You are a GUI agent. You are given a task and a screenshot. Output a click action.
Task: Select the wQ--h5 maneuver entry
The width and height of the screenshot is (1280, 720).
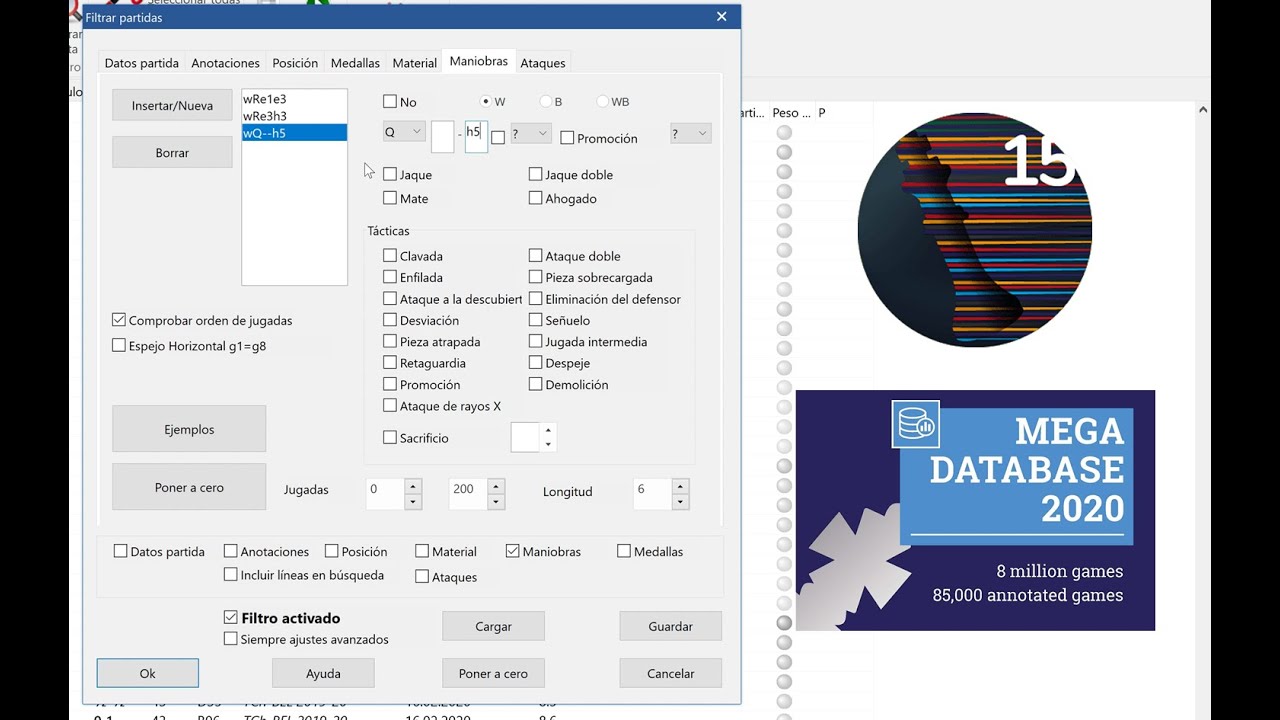pyautogui.click(x=294, y=132)
